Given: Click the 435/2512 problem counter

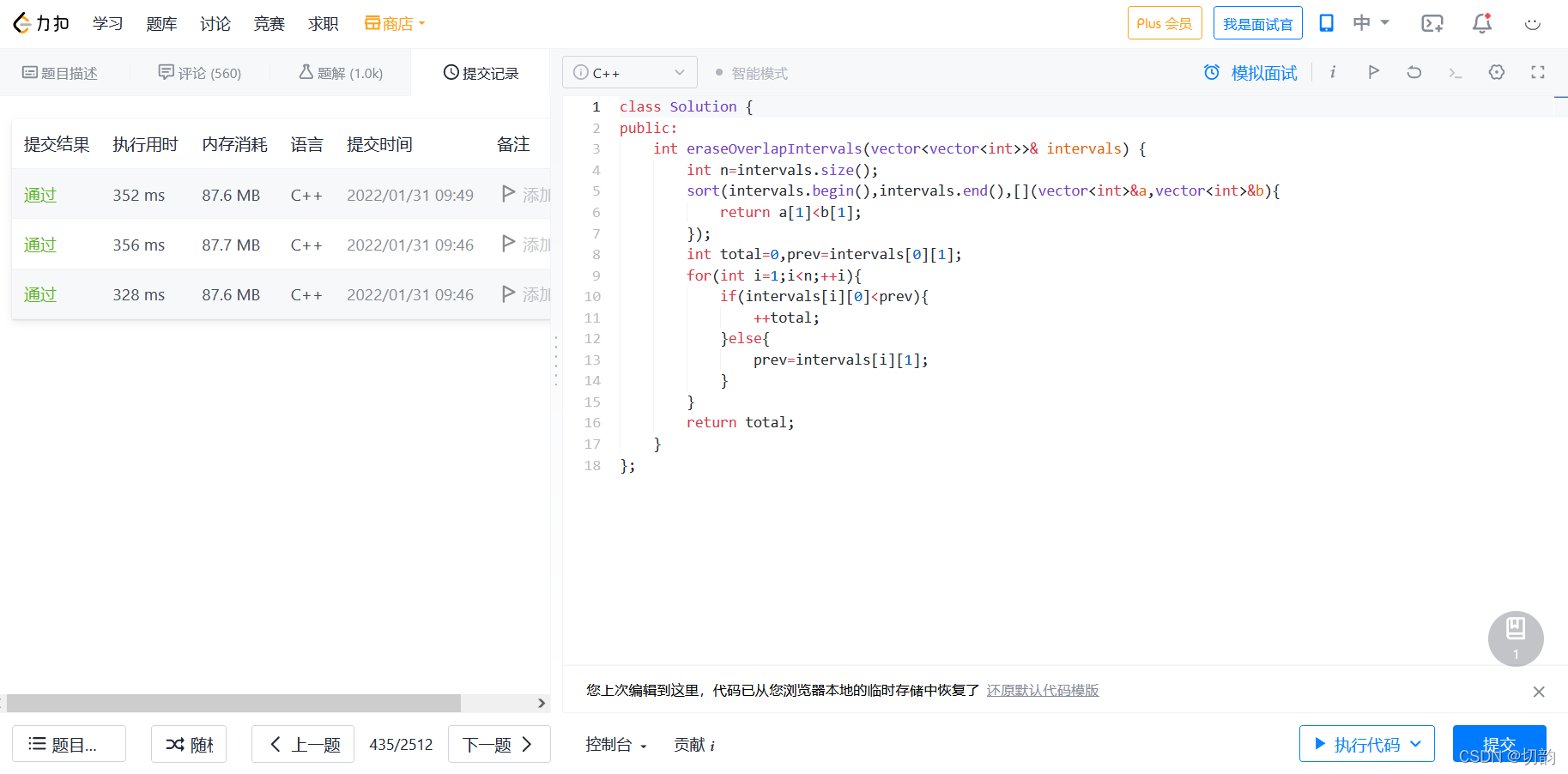Looking at the screenshot, I should point(401,745).
